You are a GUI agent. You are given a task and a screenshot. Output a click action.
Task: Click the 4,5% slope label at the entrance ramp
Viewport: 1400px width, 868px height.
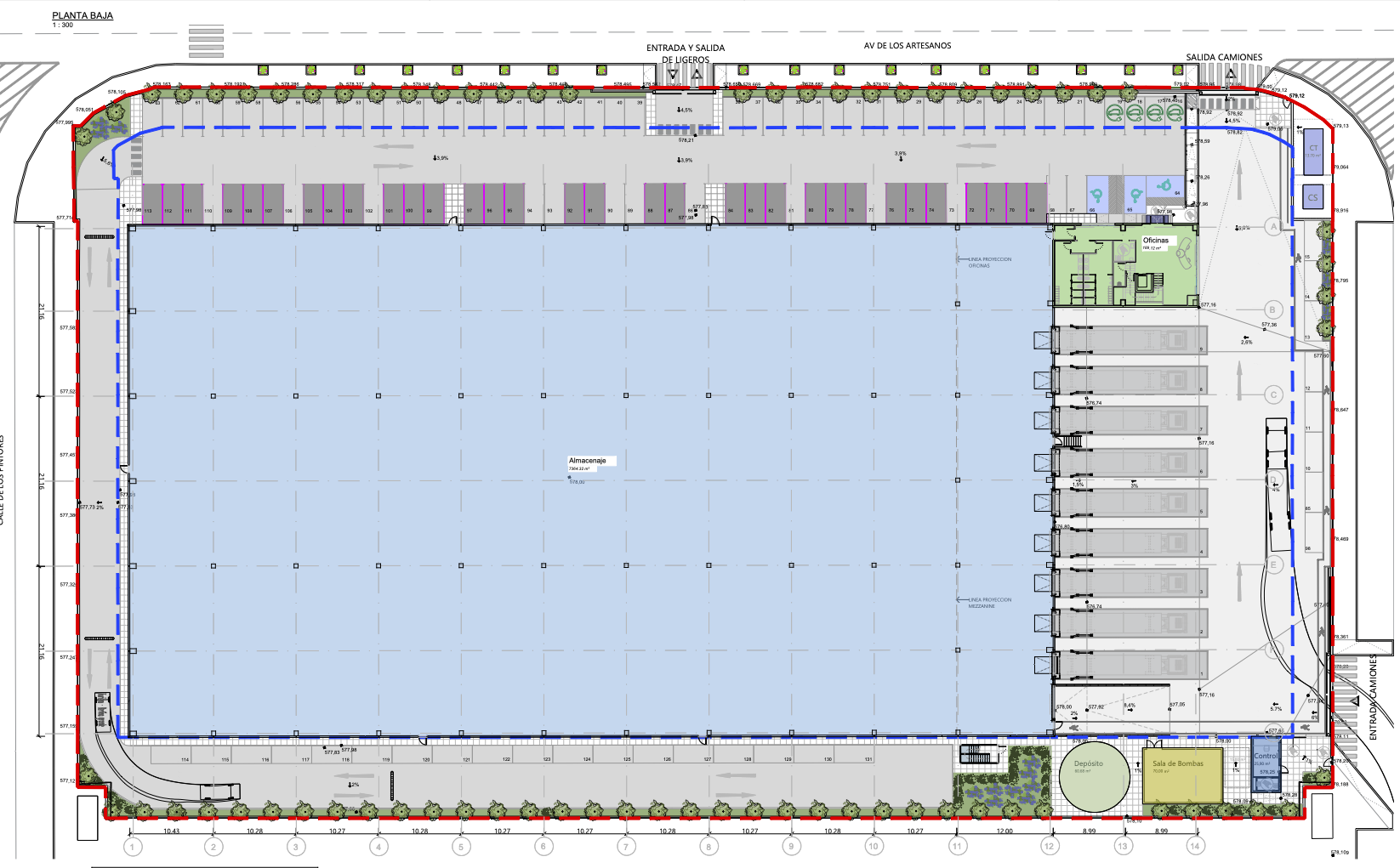click(686, 110)
